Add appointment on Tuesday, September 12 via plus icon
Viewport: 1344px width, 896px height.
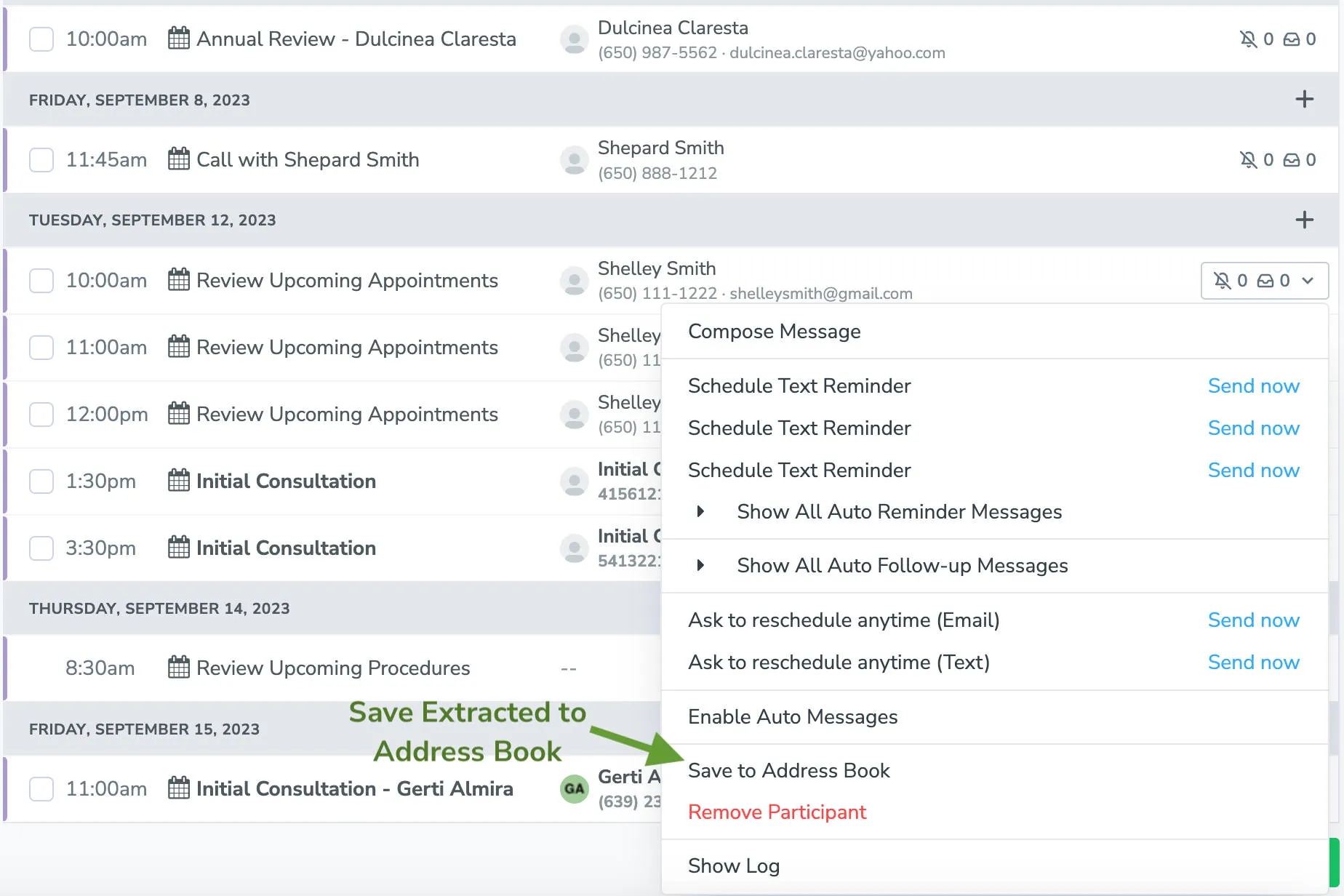click(1305, 220)
